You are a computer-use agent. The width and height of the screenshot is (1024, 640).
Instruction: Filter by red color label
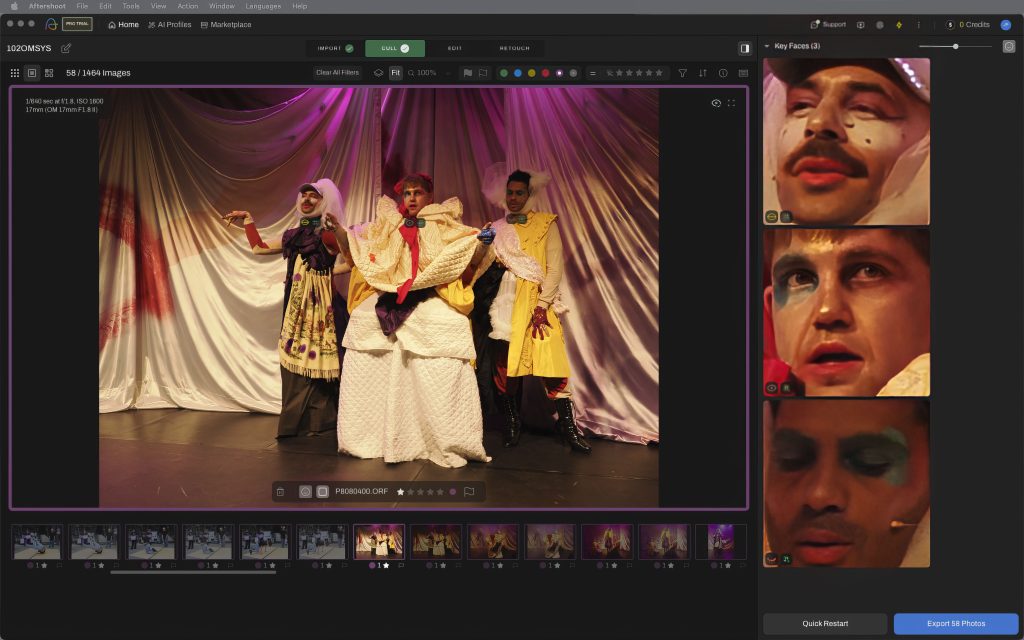tap(545, 73)
